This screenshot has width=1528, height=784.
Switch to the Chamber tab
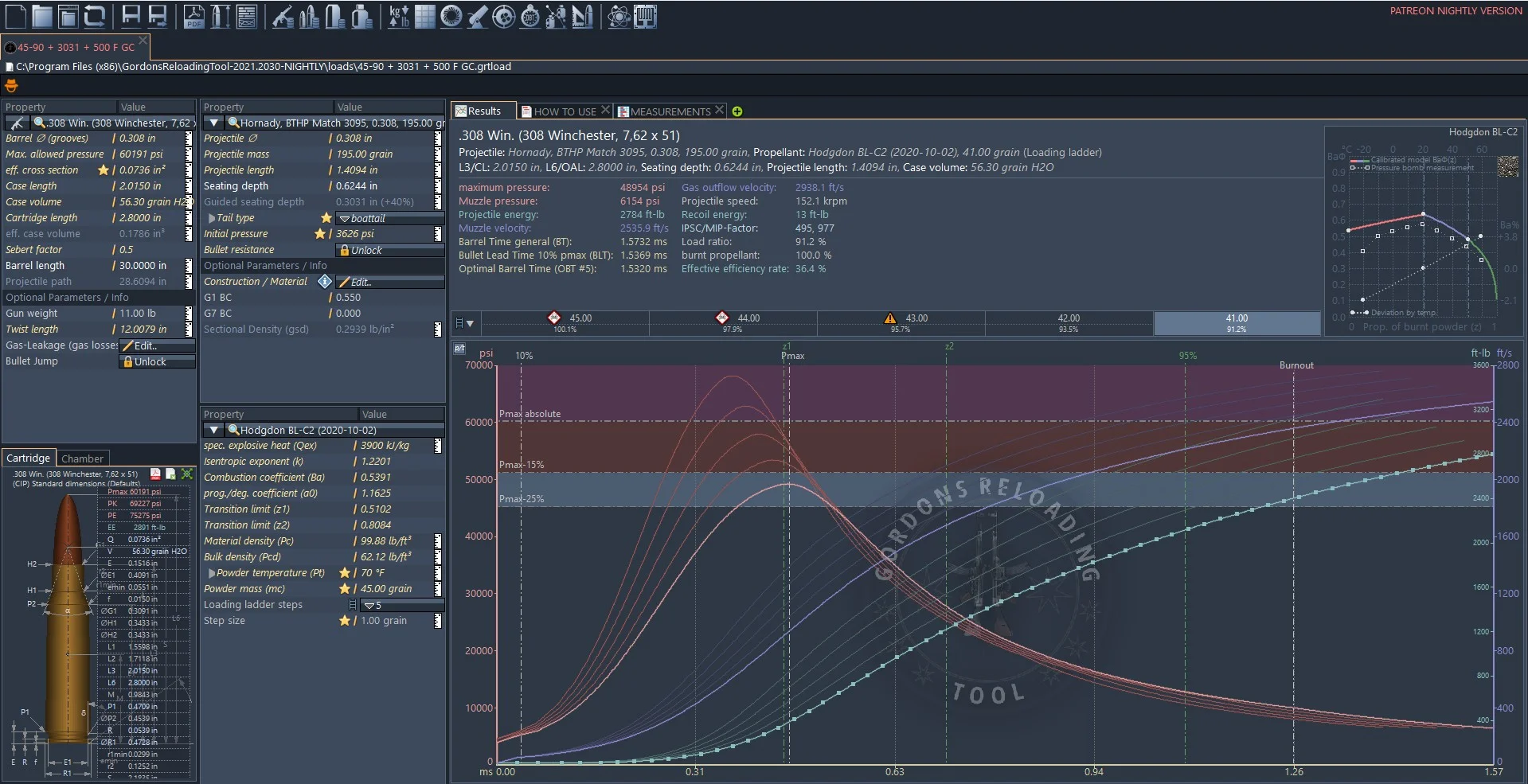point(82,458)
